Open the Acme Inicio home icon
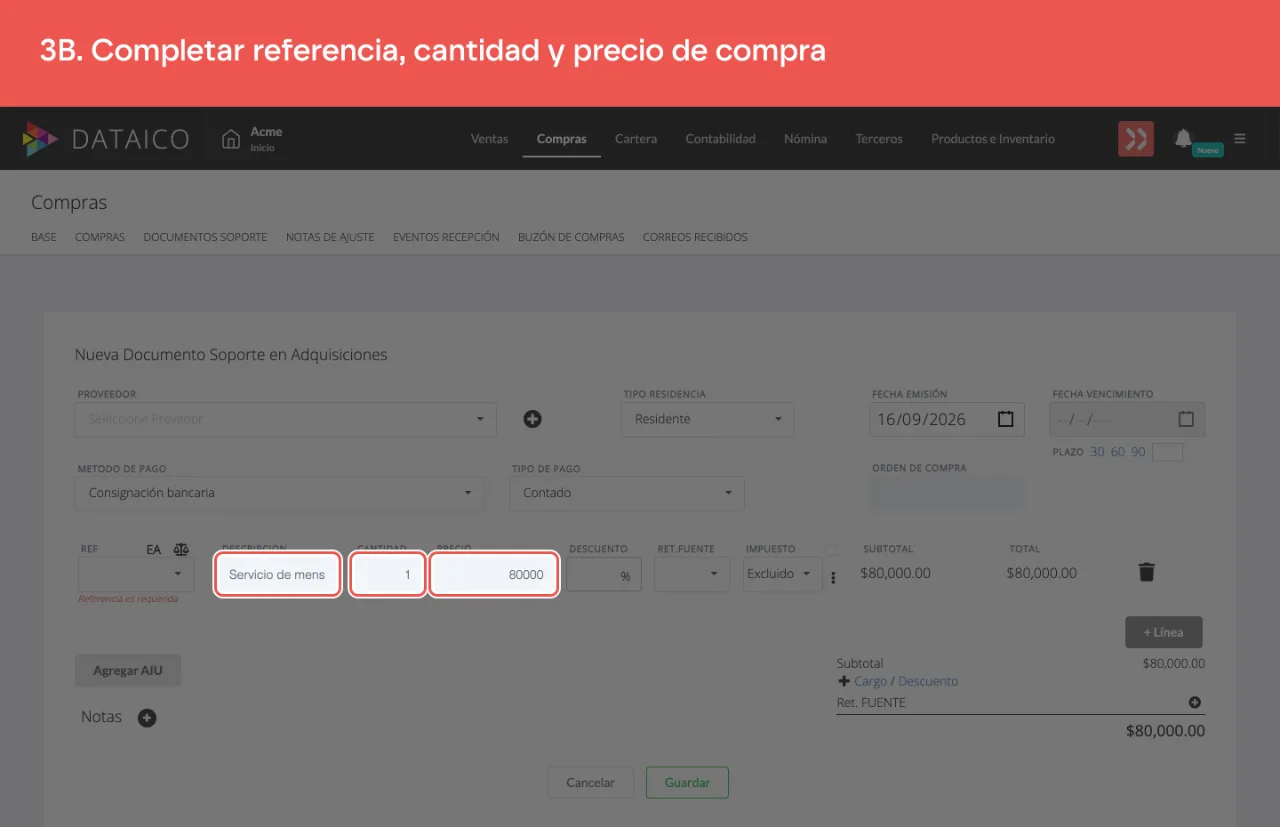This screenshot has height=827, width=1280. tap(231, 139)
